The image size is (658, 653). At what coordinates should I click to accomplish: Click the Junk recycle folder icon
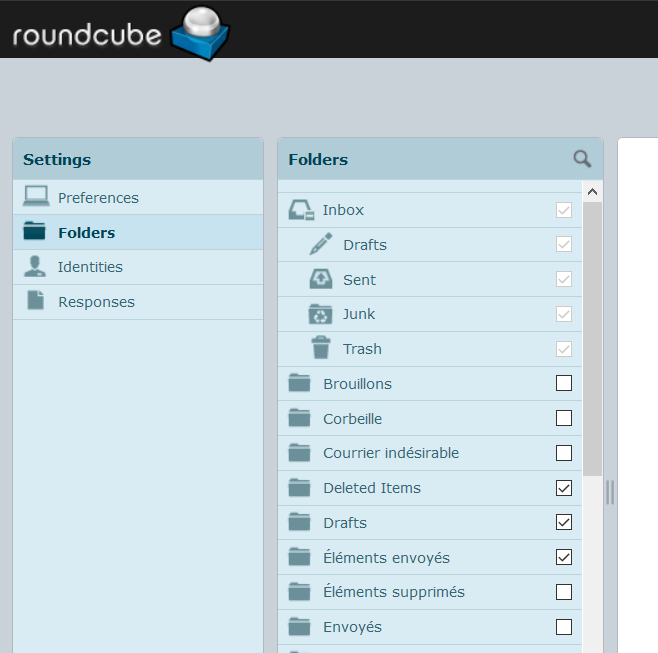(x=320, y=314)
